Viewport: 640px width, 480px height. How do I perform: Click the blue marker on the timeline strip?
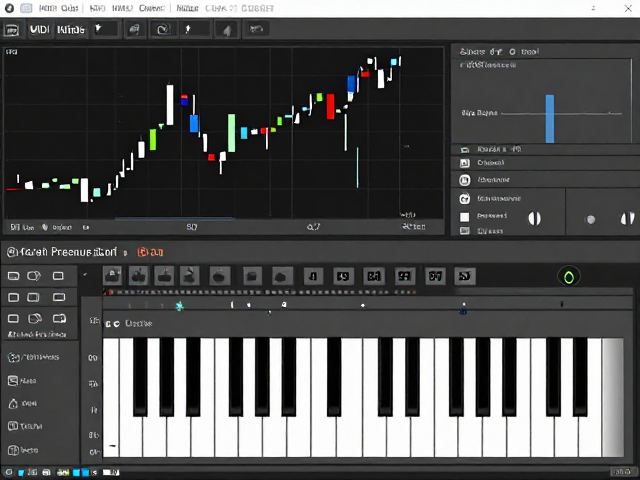click(463, 312)
